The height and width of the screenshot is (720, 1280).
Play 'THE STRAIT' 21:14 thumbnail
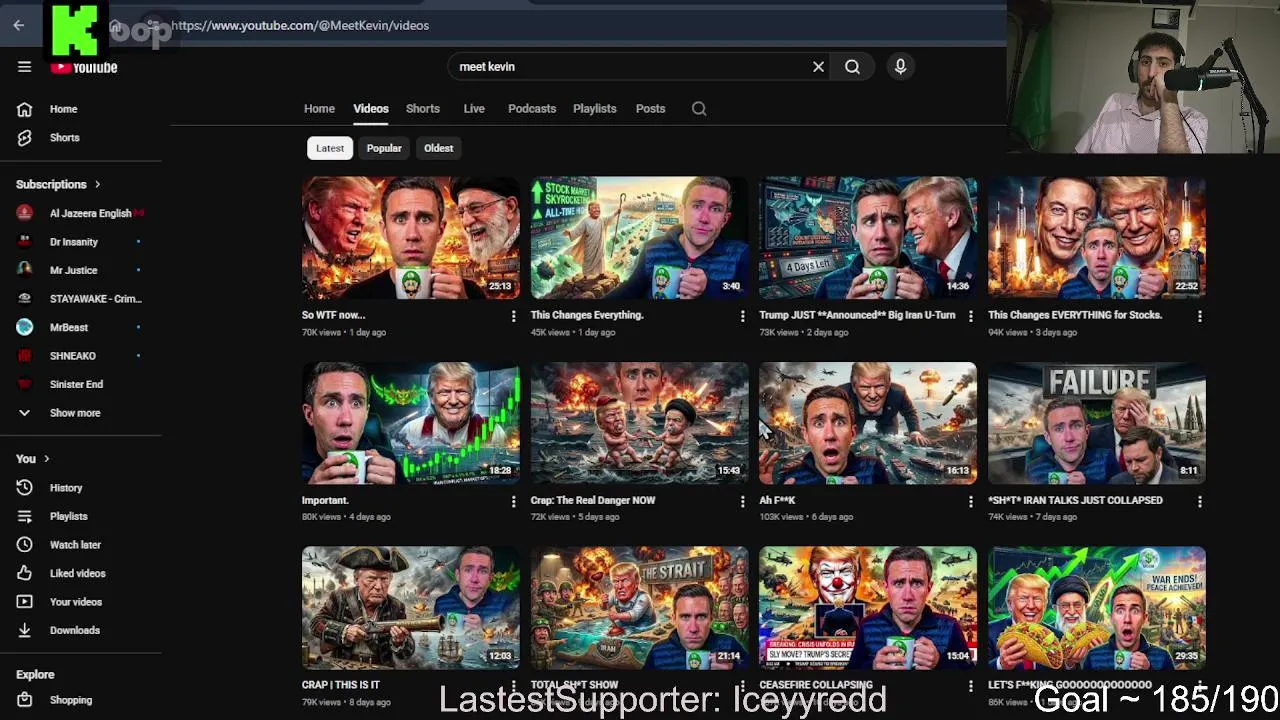(x=639, y=608)
